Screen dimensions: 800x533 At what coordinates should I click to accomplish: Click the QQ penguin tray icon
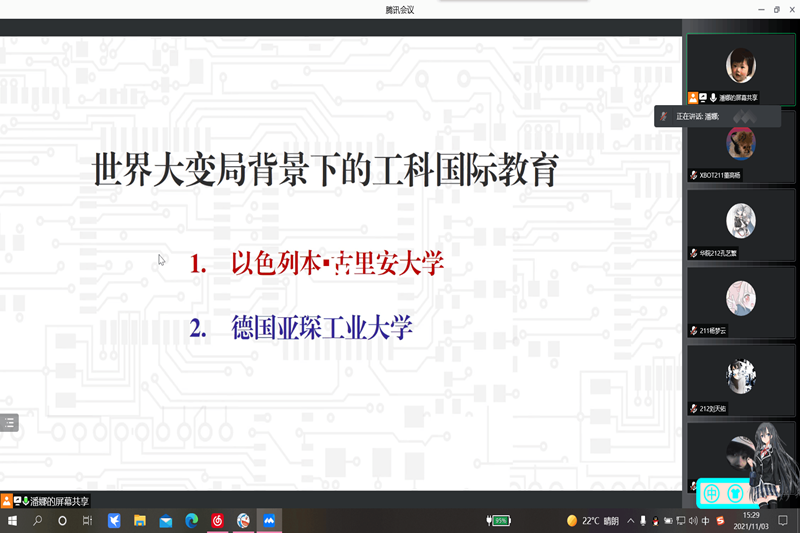(655, 521)
